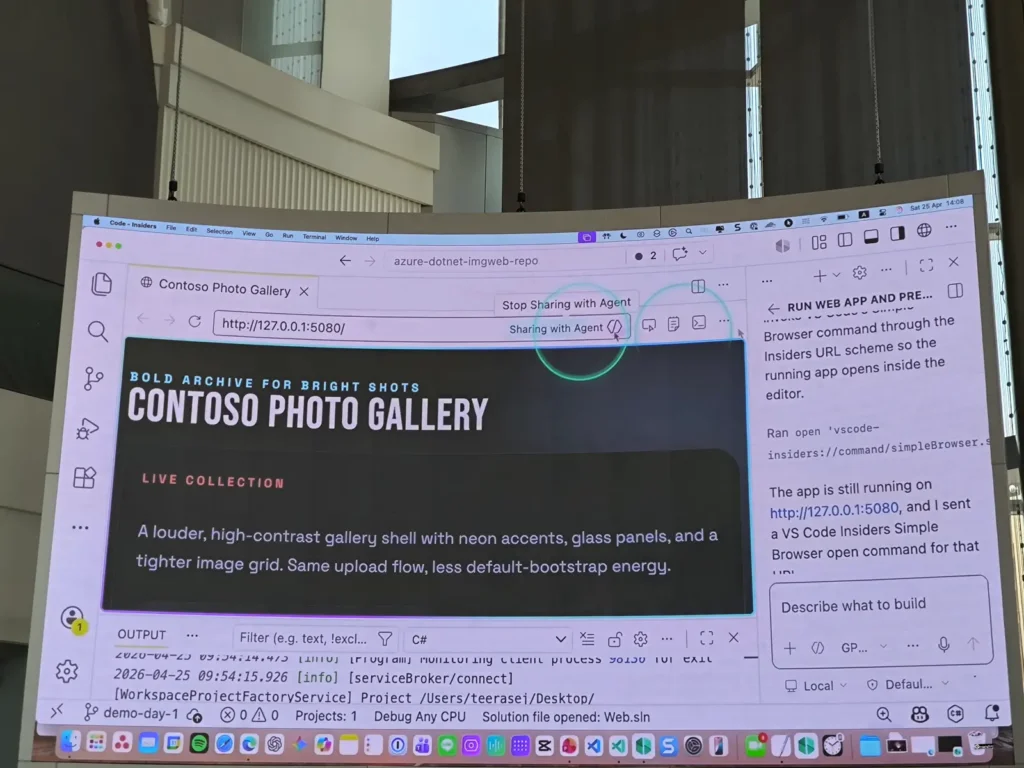Open the Extensions view
This screenshot has width=1024, height=768.
[x=85, y=478]
